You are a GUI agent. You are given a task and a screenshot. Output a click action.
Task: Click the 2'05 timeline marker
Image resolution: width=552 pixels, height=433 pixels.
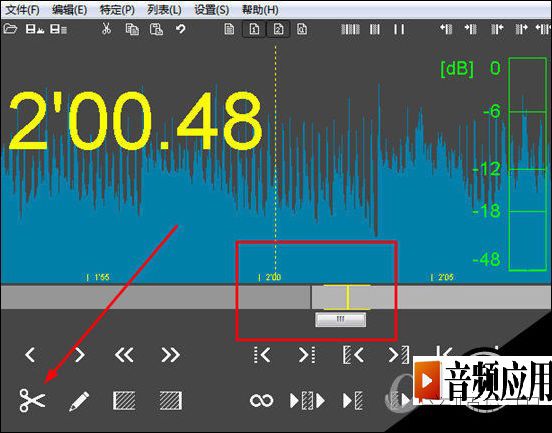pos(442,277)
